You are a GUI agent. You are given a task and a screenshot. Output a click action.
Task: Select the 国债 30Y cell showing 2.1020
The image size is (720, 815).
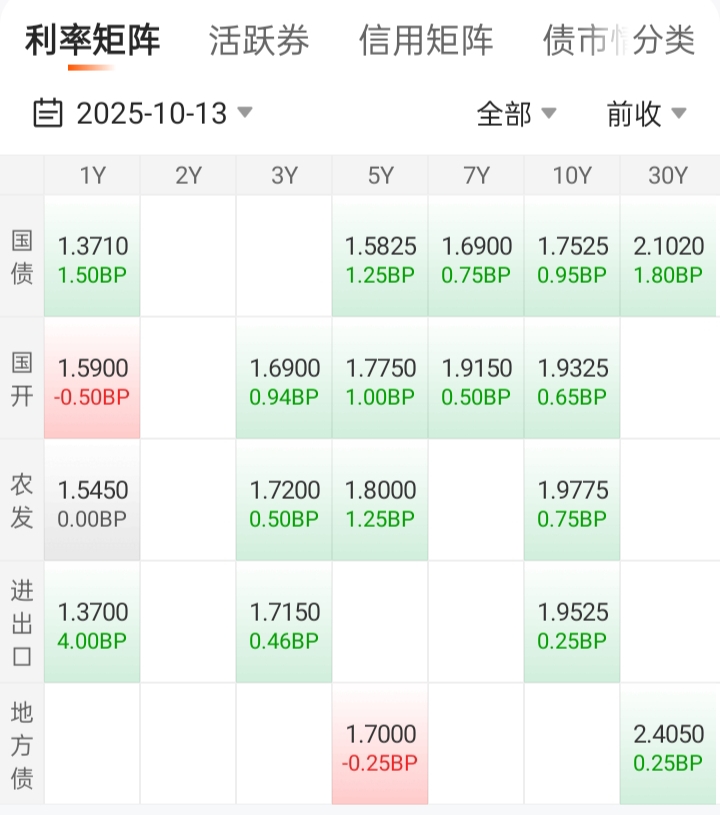click(x=668, y=258)
